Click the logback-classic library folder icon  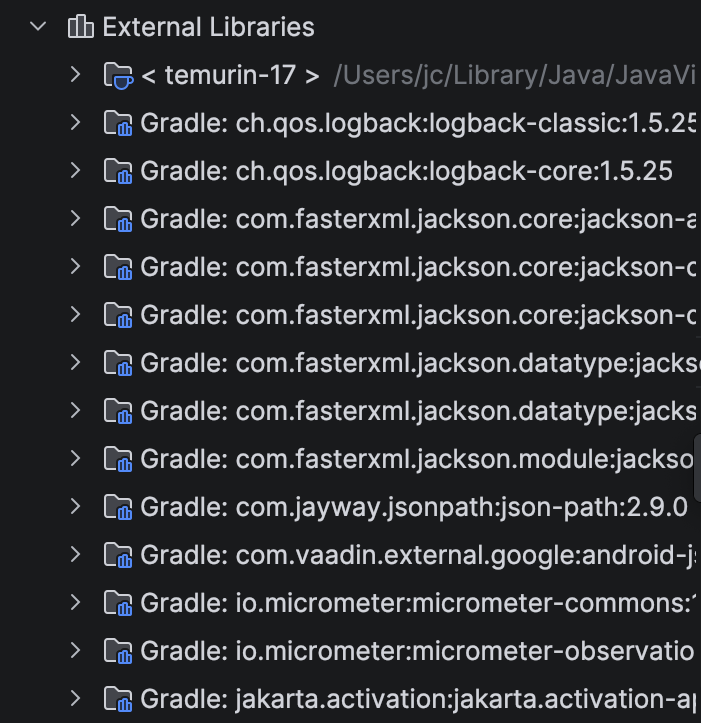(x=118, y=124)
